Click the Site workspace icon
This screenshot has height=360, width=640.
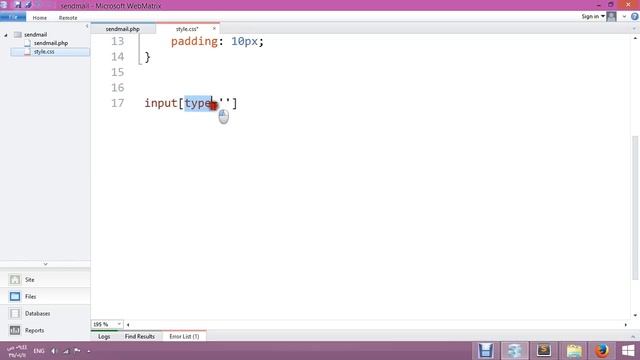15,280
